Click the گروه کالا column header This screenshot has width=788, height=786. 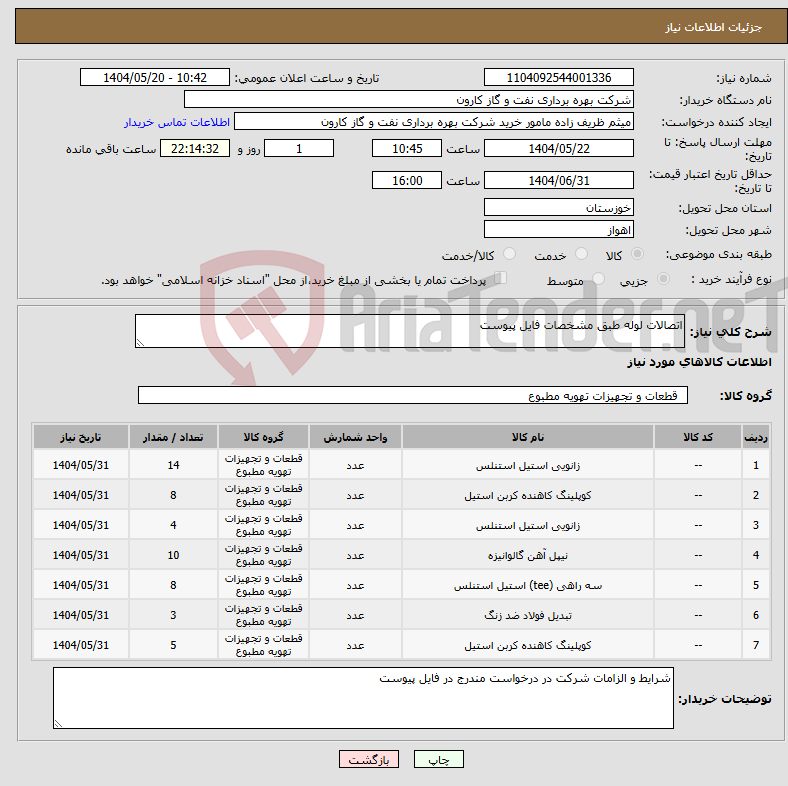pos(263,437)
